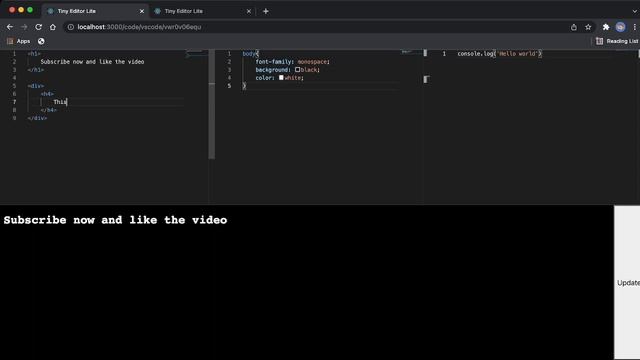Viewport: 640px width, 360px height.
Task: Click the 'font-family: monospace' CSS line
Action: click(292, 62)
